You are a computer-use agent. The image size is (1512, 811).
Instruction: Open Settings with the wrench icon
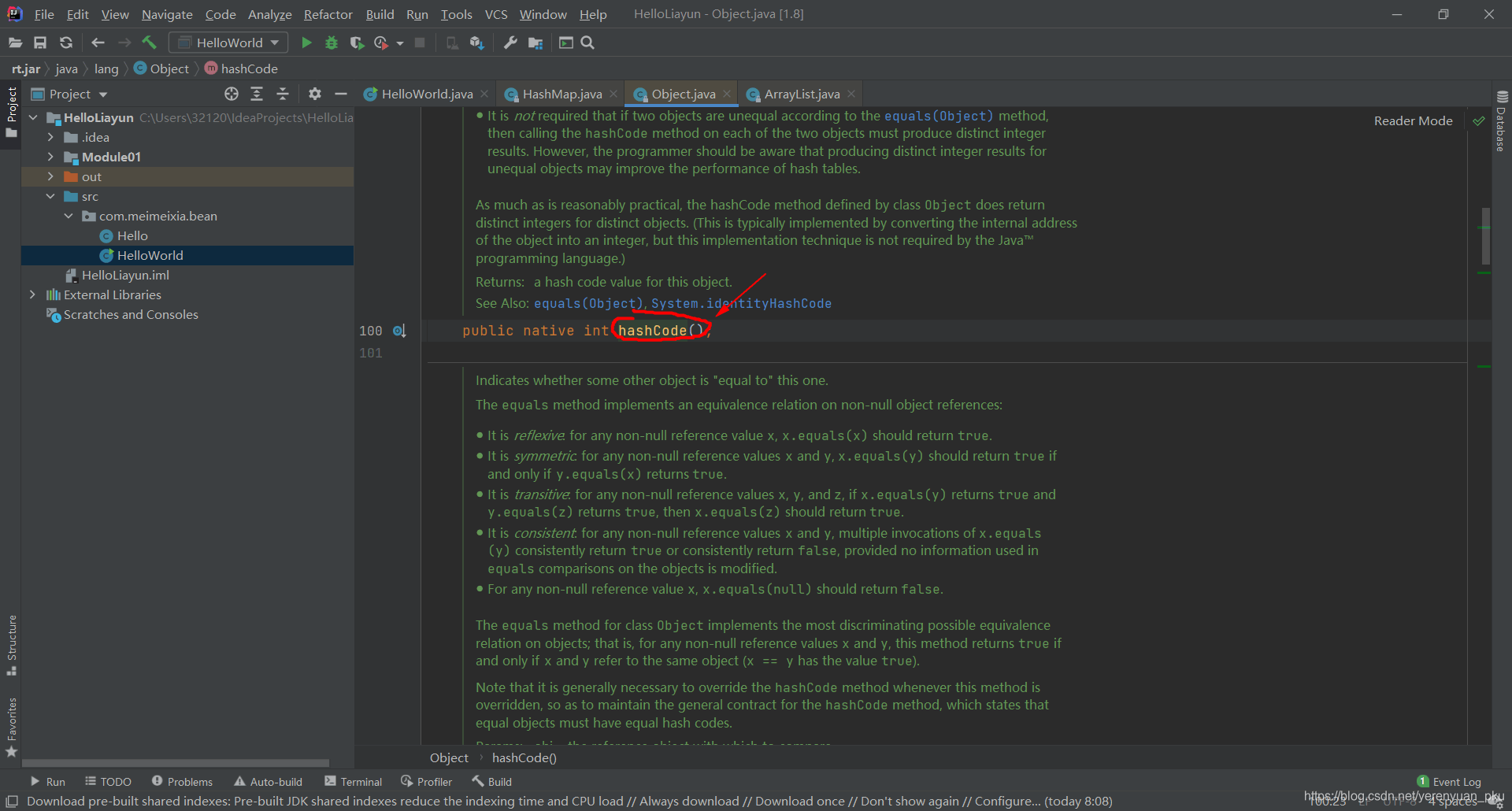tap(510, 43)
